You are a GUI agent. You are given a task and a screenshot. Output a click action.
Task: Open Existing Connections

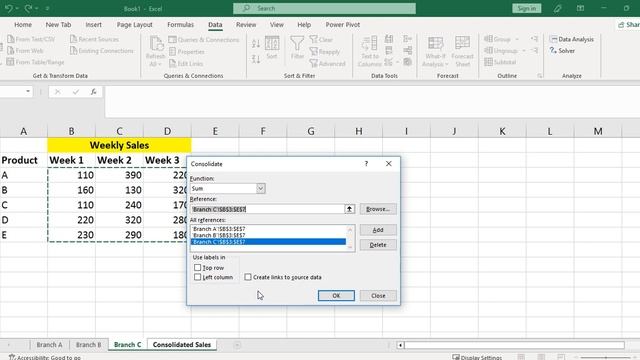coord(102,51)
